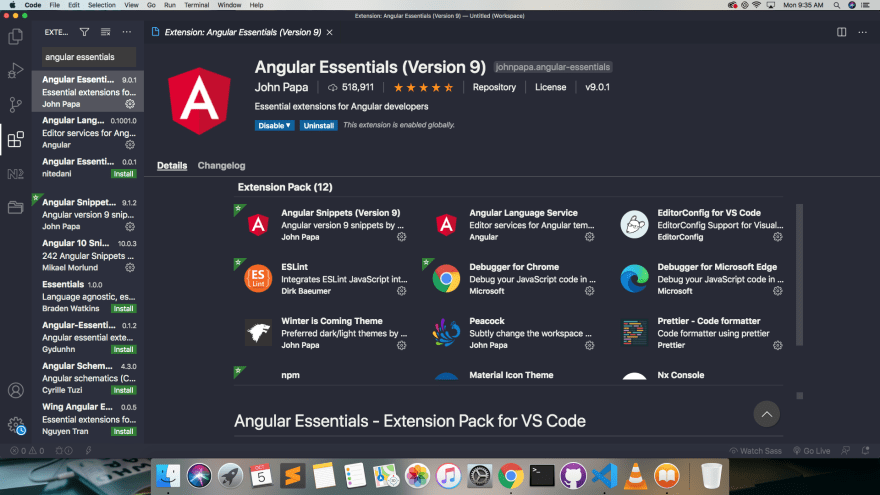Manage gear for Debugger for Chrome
The width and height of the screenshot is (880, 495).
pos(589,291)
